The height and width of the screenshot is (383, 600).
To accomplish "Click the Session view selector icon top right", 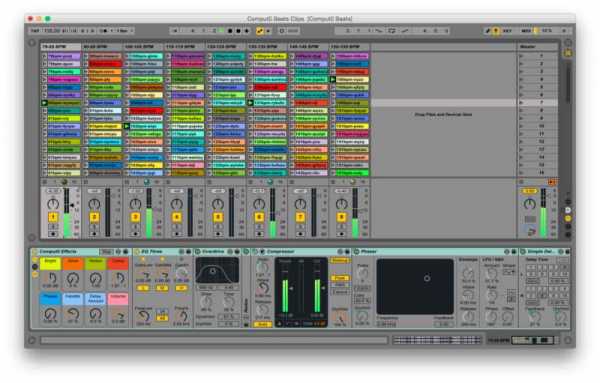I will pos(568,53).
